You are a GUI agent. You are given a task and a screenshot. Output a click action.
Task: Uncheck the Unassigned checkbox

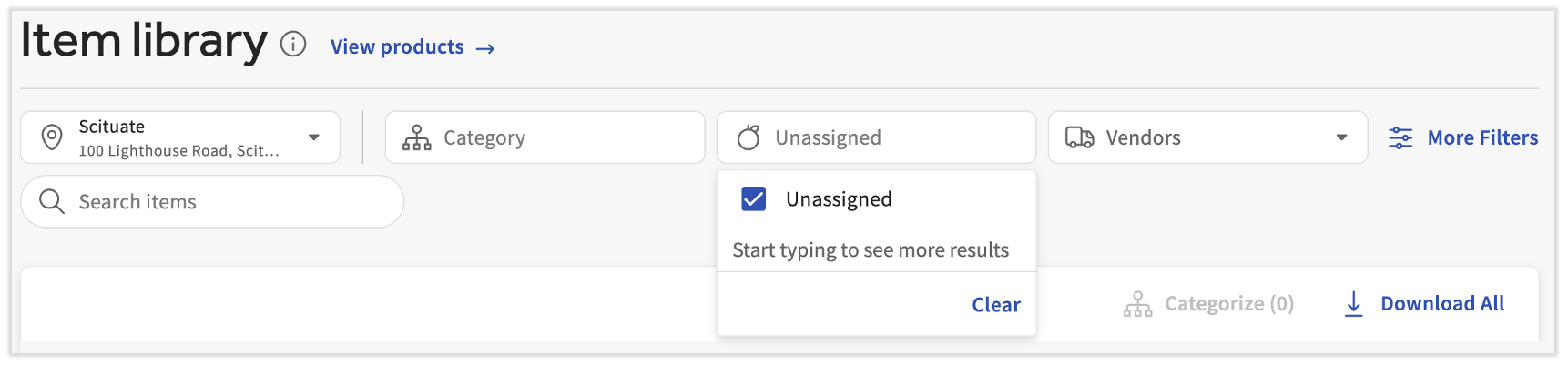point(754,198)
